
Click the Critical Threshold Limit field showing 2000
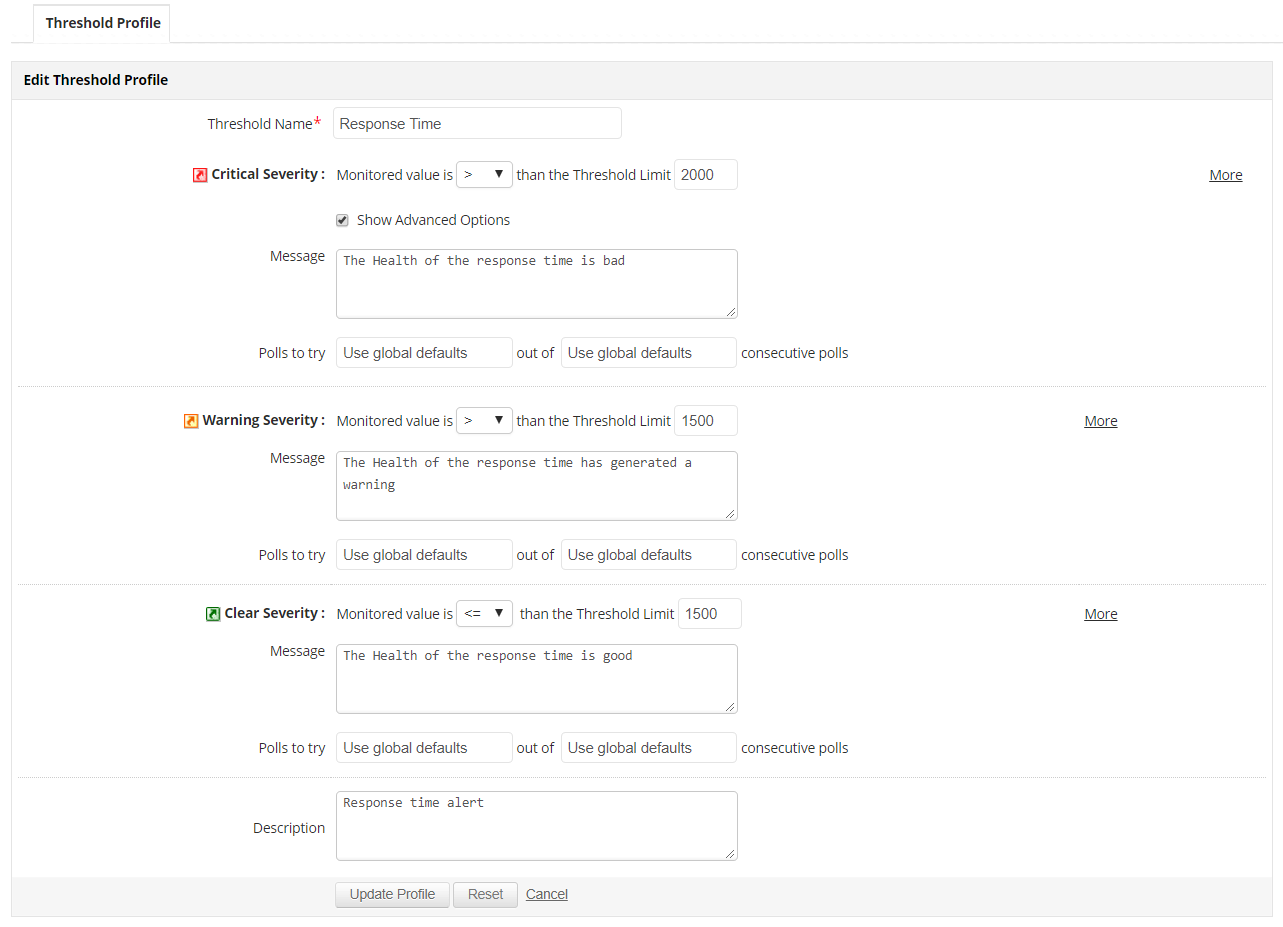(706, 175)
